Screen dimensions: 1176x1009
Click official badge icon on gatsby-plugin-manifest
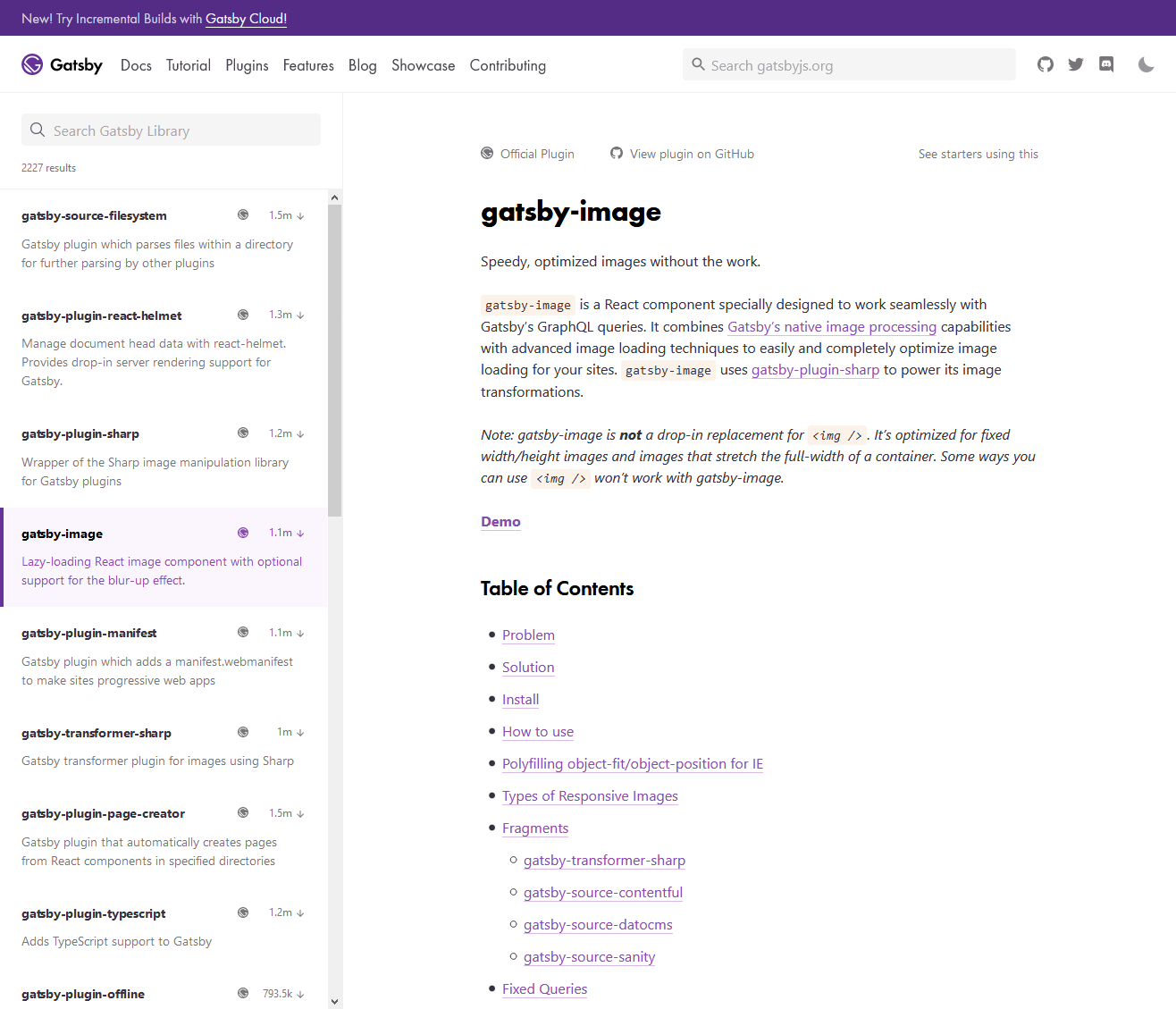[243, 632]
